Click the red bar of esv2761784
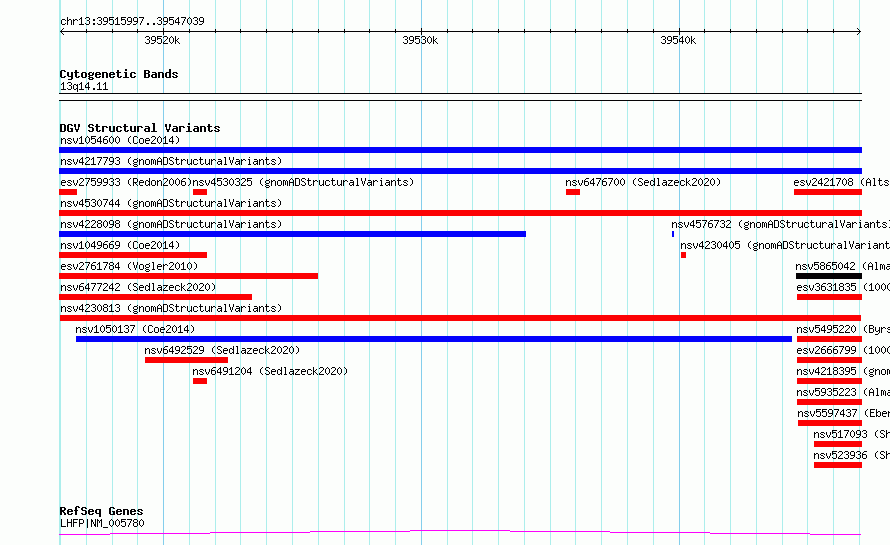 188,276
